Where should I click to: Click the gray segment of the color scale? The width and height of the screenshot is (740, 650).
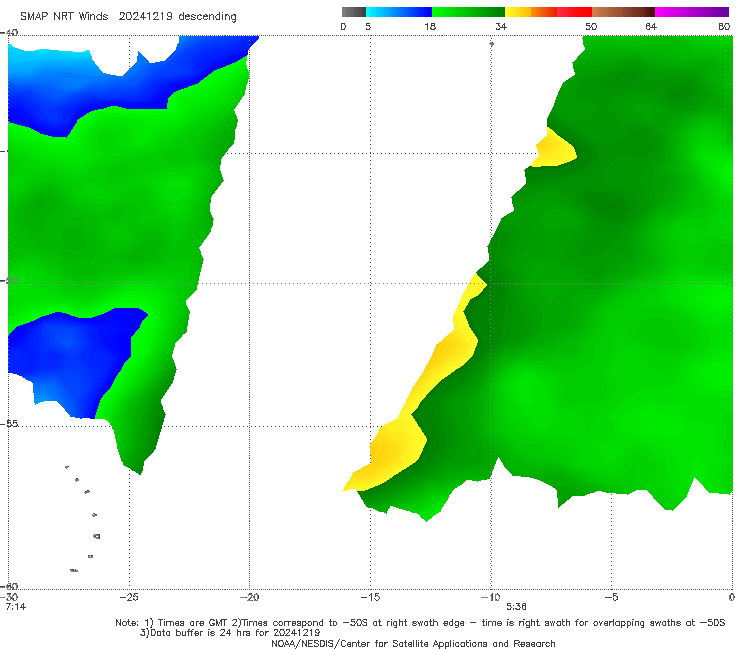click(x=354, y=12)
